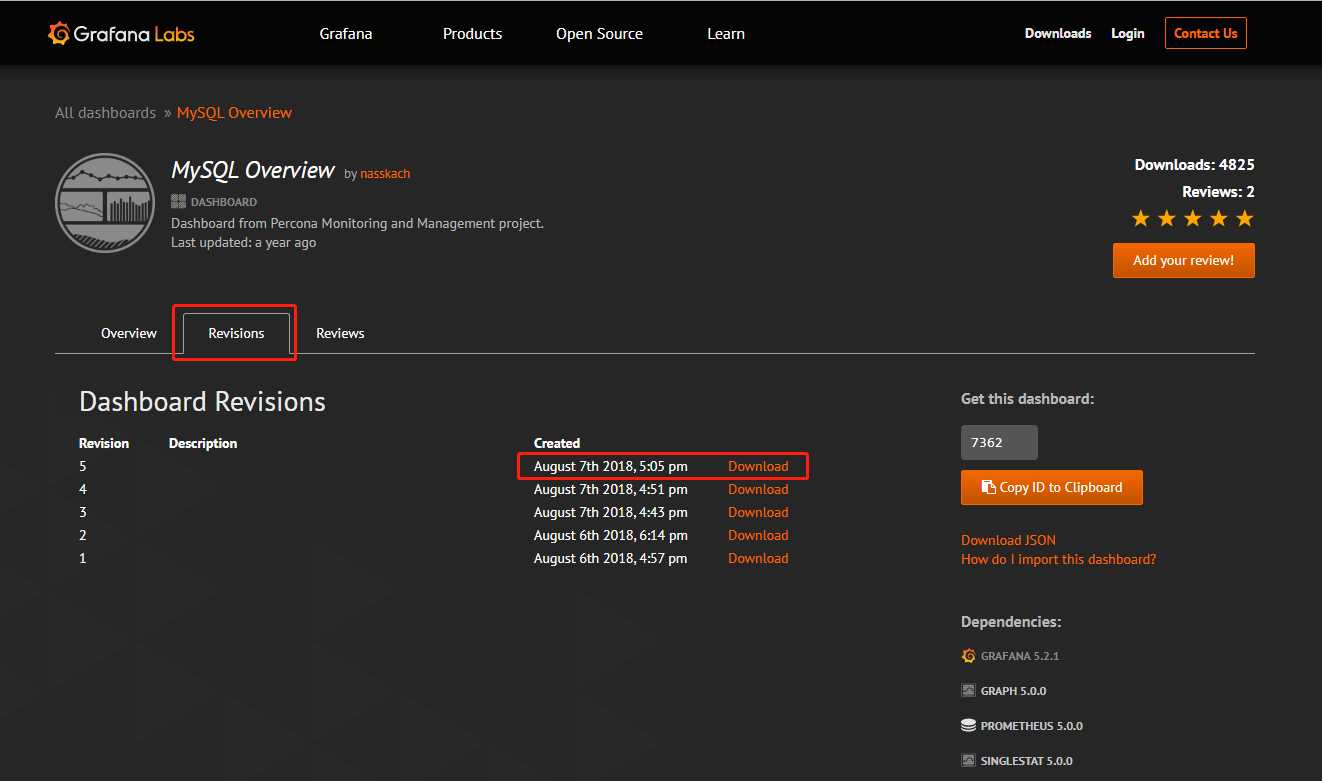The width and height of the screenshot is (1322, 781).
Task: Download revision 3 from 4:43 pm
Action: coord(758,512)
